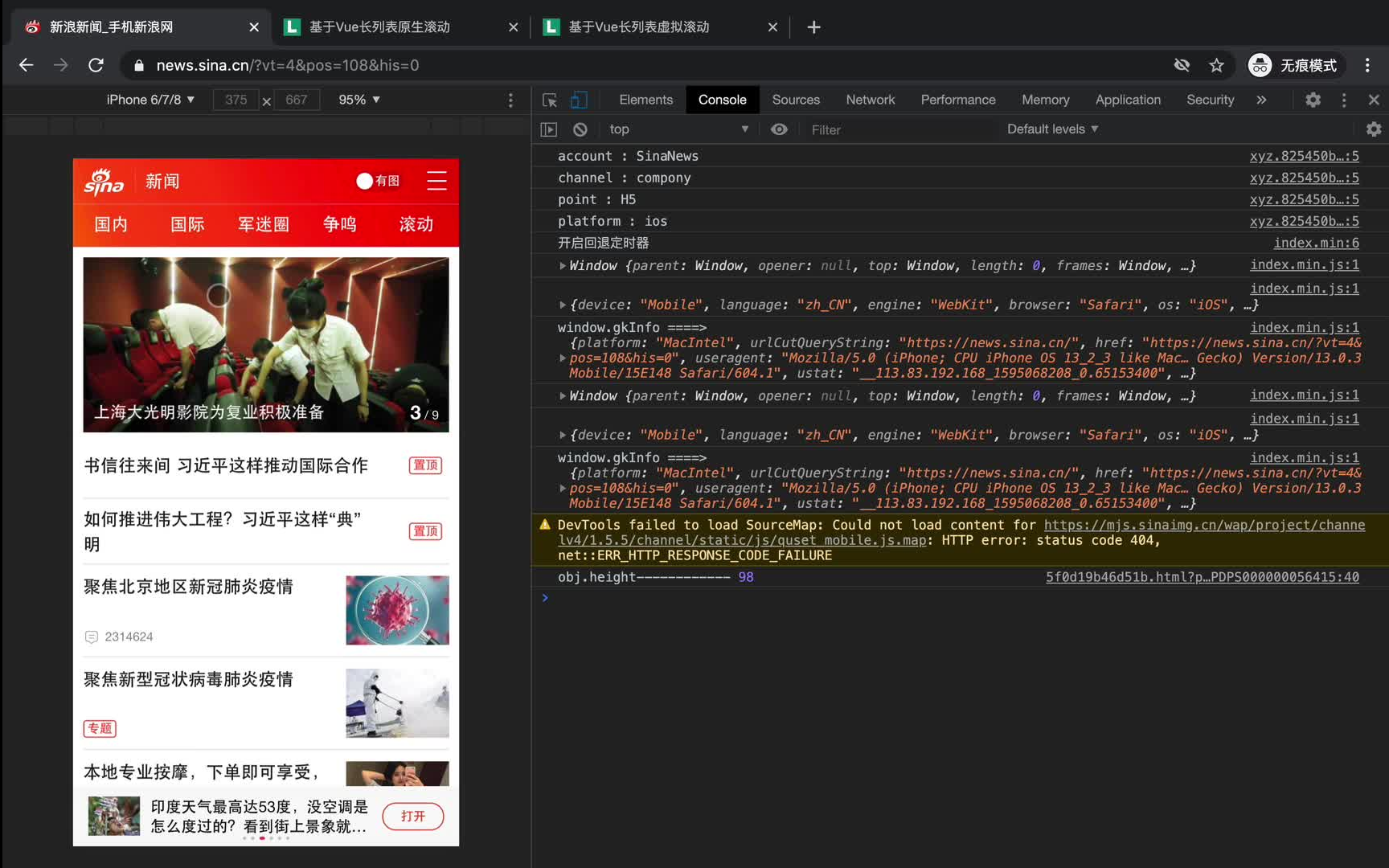Click the comment count icon by 2314624

tap(92, 637)
